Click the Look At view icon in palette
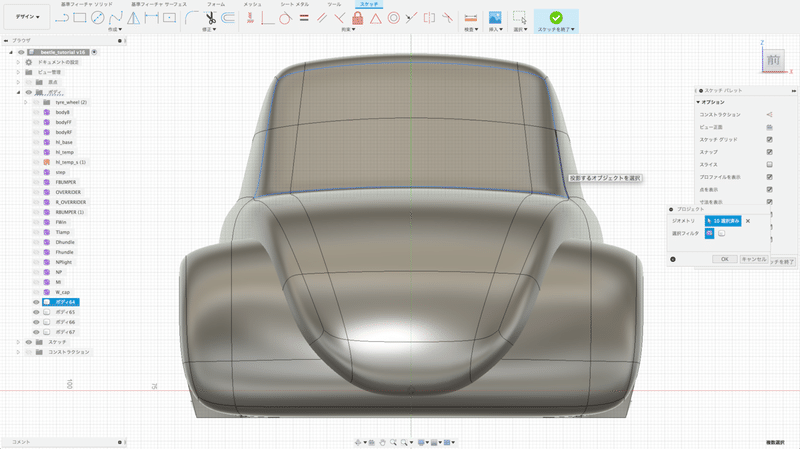The height and width of the screenshot is (449, 800). 769,127
